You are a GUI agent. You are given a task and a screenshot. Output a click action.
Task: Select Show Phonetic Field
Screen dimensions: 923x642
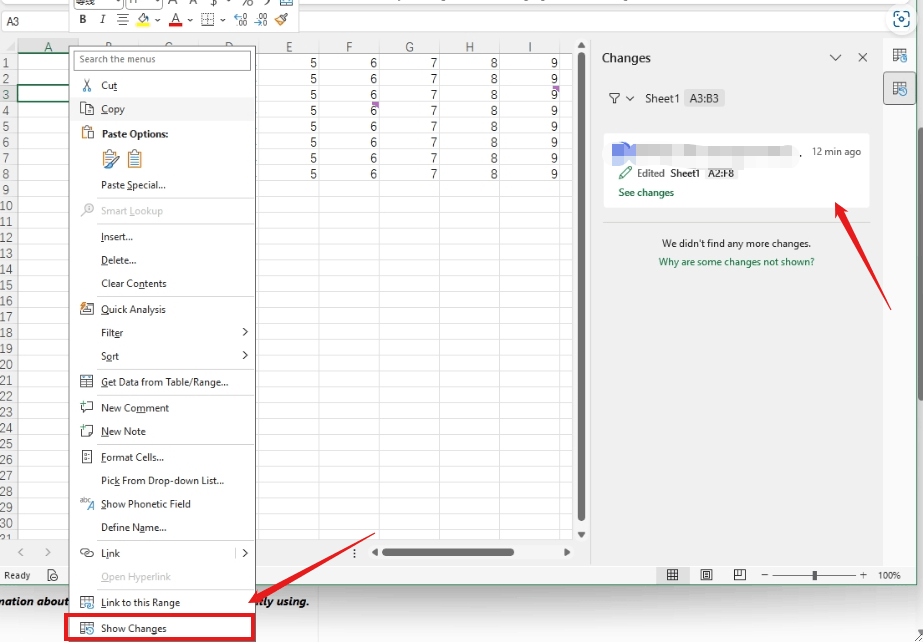pyautogui.click(x=162, y=504)
